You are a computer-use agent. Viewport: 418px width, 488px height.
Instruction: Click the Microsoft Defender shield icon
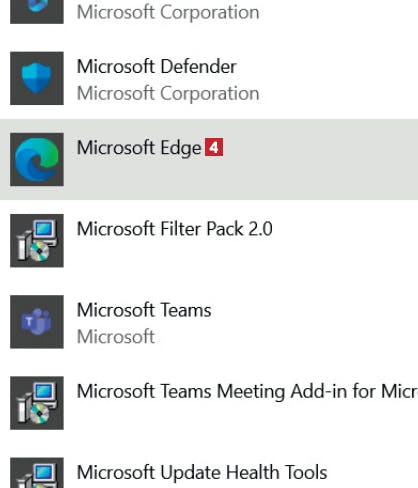tap(37, 78)
